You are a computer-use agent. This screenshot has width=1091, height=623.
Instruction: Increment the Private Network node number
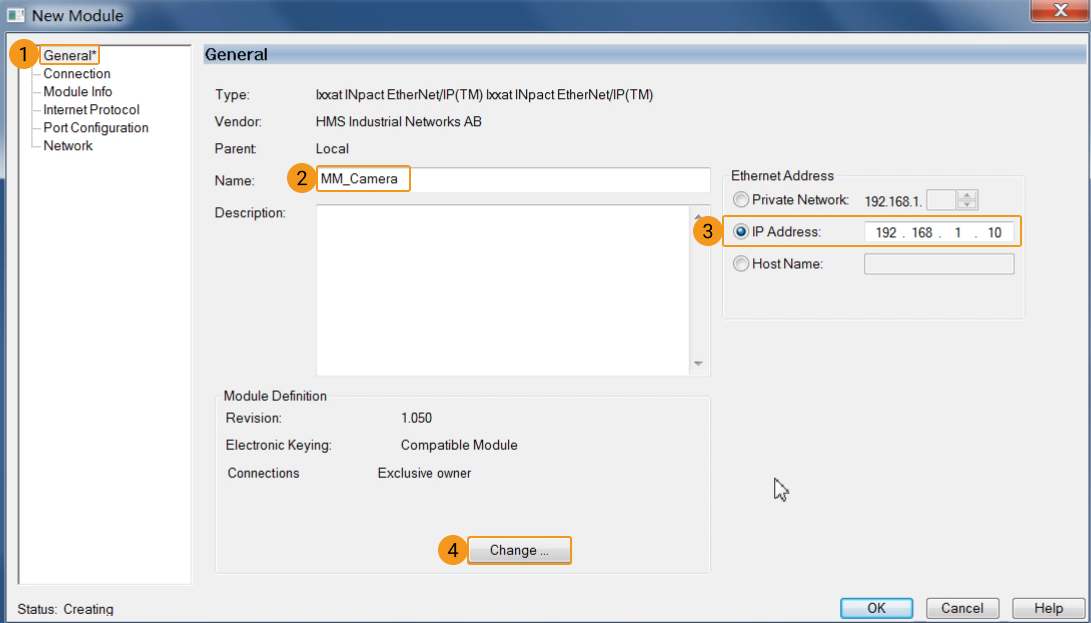[x=967, y=195]
